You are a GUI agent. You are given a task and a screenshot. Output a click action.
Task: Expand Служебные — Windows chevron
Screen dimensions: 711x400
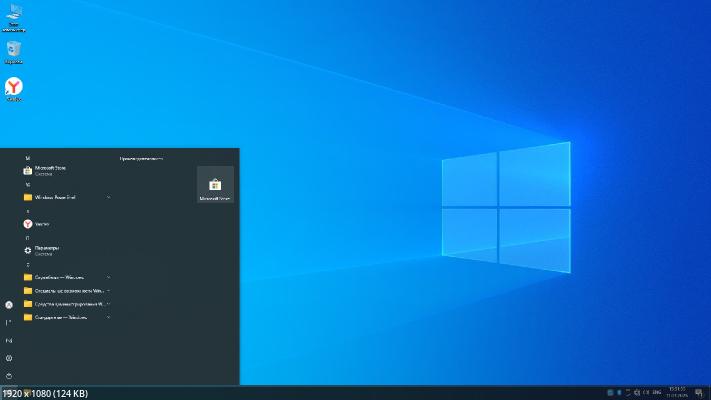click(x=108, y=277)
